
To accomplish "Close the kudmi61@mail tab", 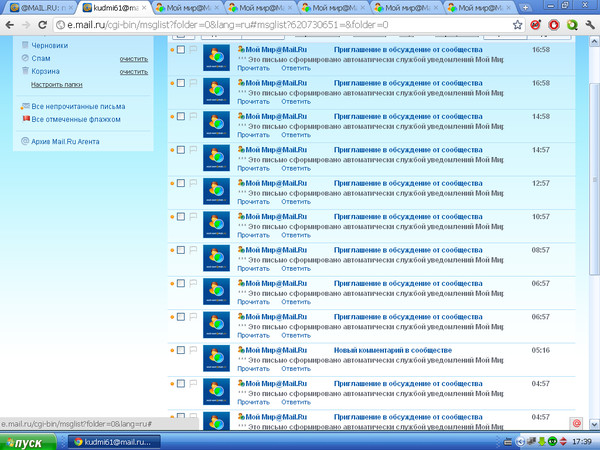I will pyautogui.click(x=143, y=8).
